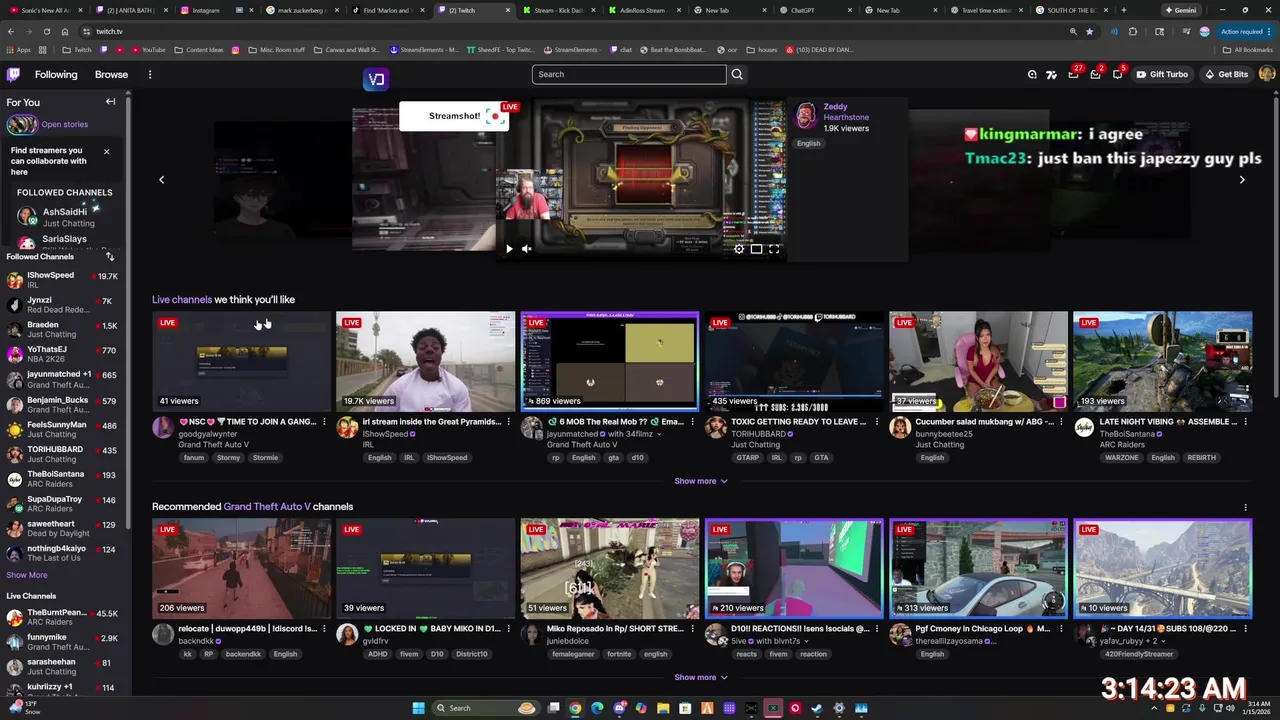Click the GTARP tag on the TORIHUBBARD card
The image size is (1280, 720).
point(747,458)
